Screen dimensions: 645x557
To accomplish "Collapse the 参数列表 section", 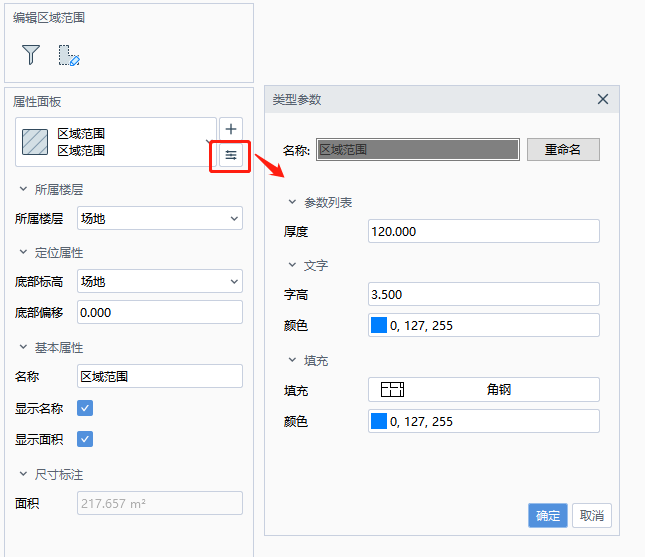I will tap(292, 202).
